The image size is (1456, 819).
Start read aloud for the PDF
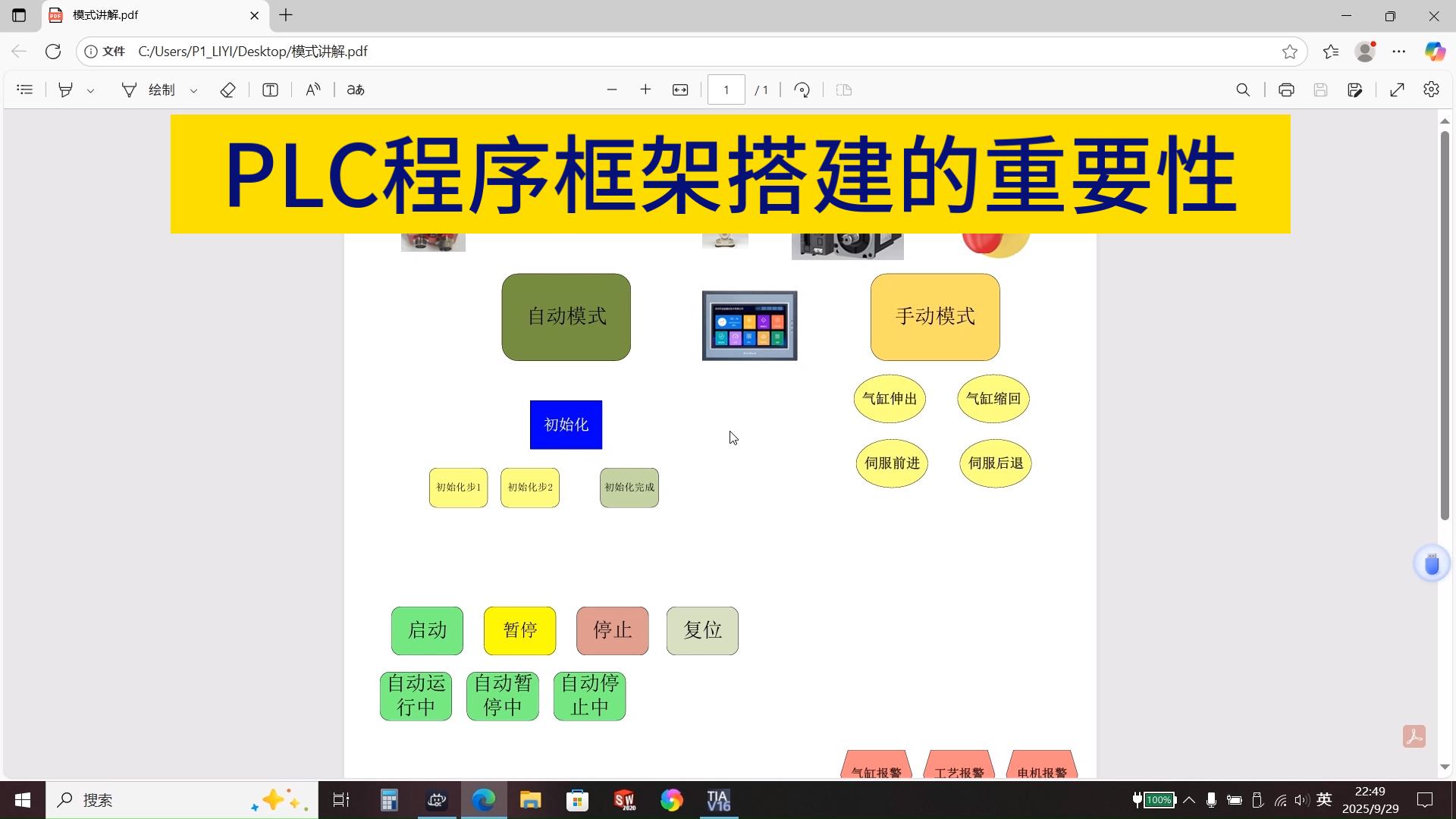[x=312, y=89]
